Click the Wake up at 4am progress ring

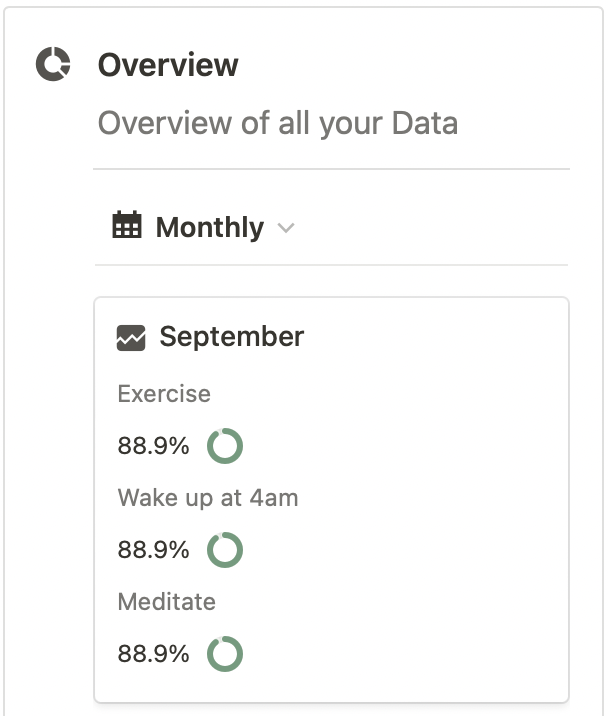click(225, 550)
